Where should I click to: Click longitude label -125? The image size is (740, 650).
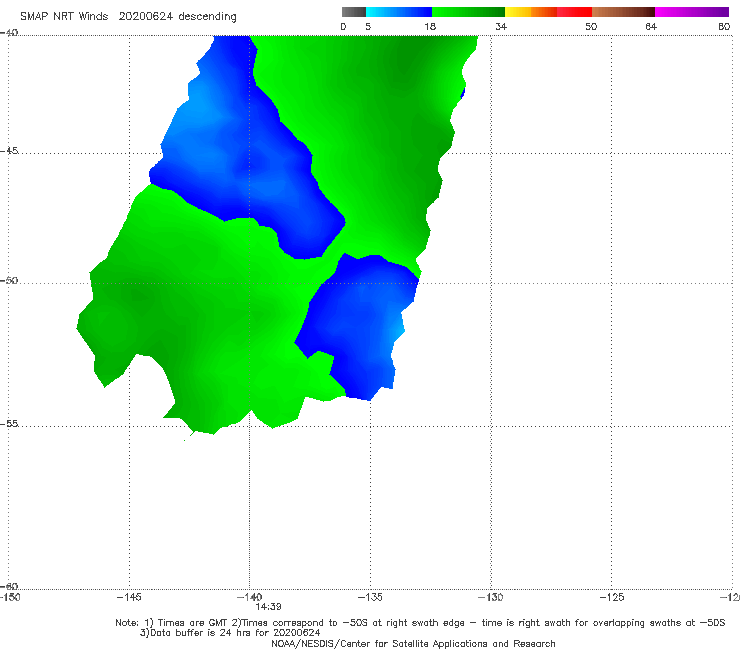pyautogui.click(x=612, y=598)
